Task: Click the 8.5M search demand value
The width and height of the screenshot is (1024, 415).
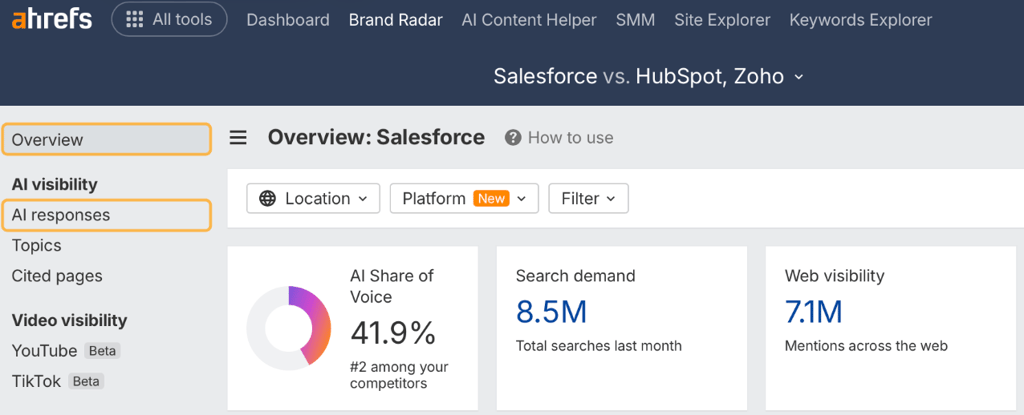Action: [551, 312]
